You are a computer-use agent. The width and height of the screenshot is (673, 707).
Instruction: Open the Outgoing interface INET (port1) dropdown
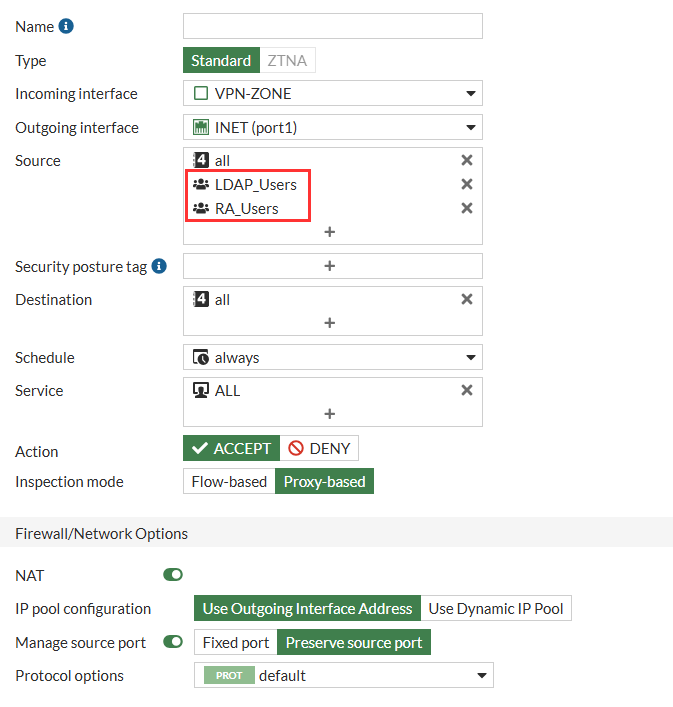[333, 128]
